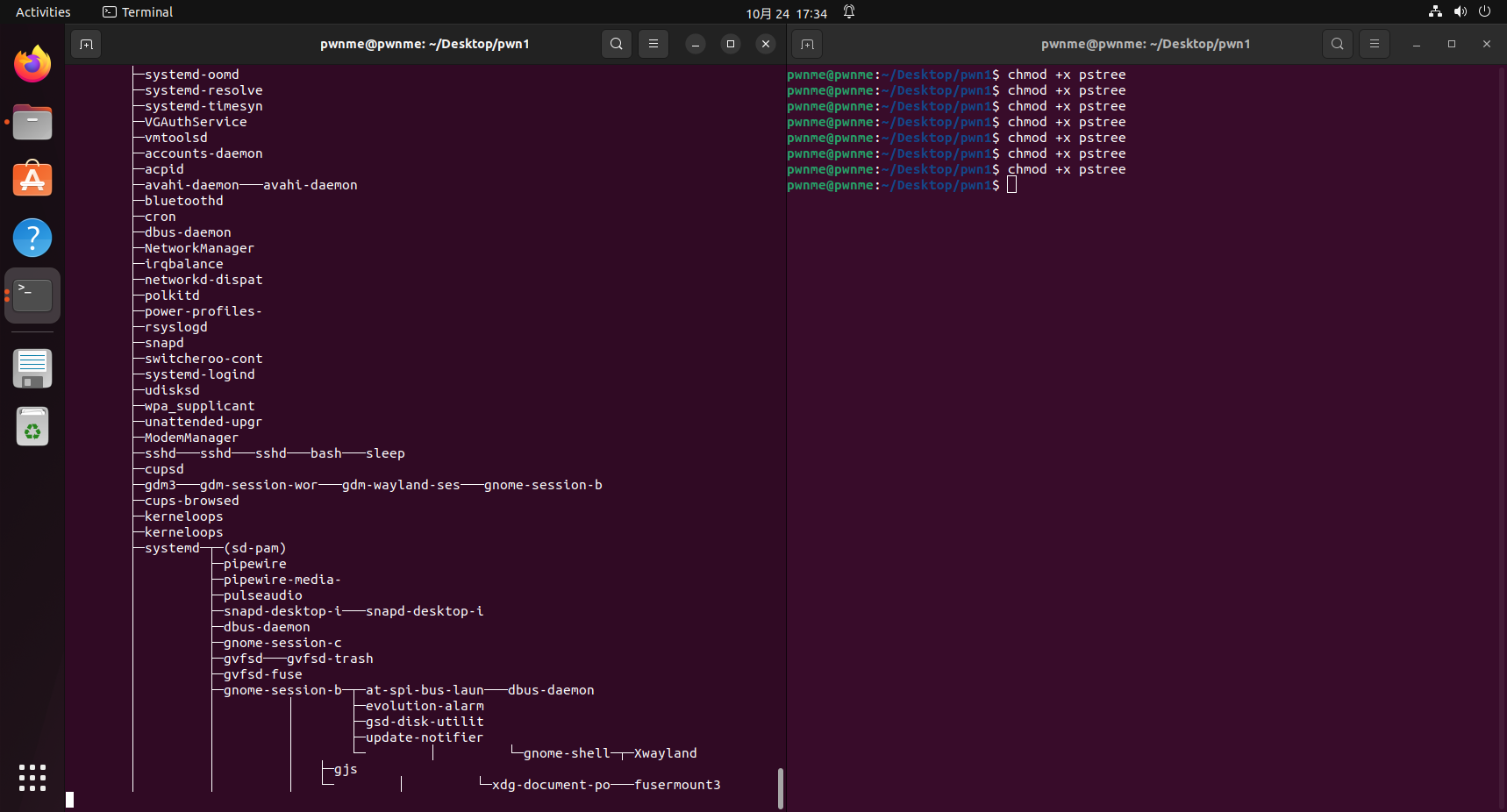Click the pulseaudio process entry
The height and width of the screenshot is (812, 1507).
[x=262, y=595]
